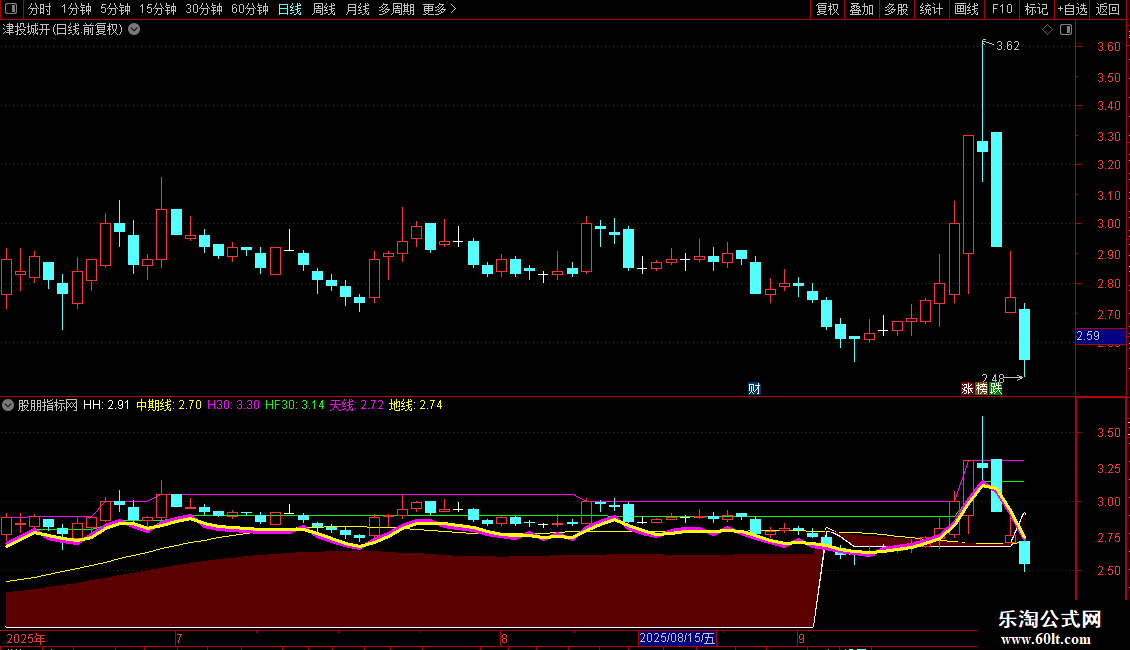This screenshot has width=1130, height=650.
Task: Open the 多股 multi-stock view
Action: pos(897,9)
